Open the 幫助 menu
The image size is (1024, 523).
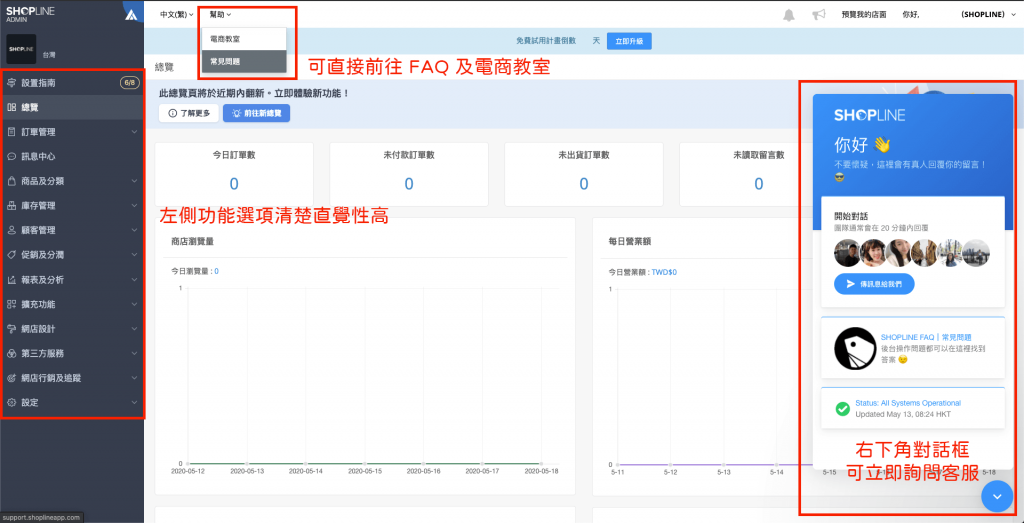[219, 15]
